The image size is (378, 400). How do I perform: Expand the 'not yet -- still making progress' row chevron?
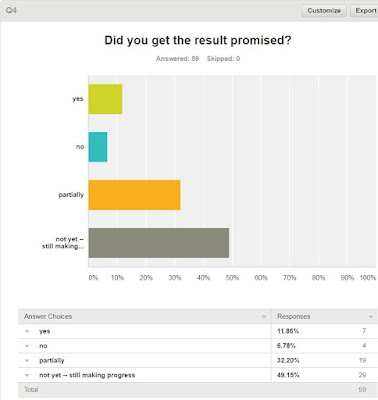click(27, 375)
